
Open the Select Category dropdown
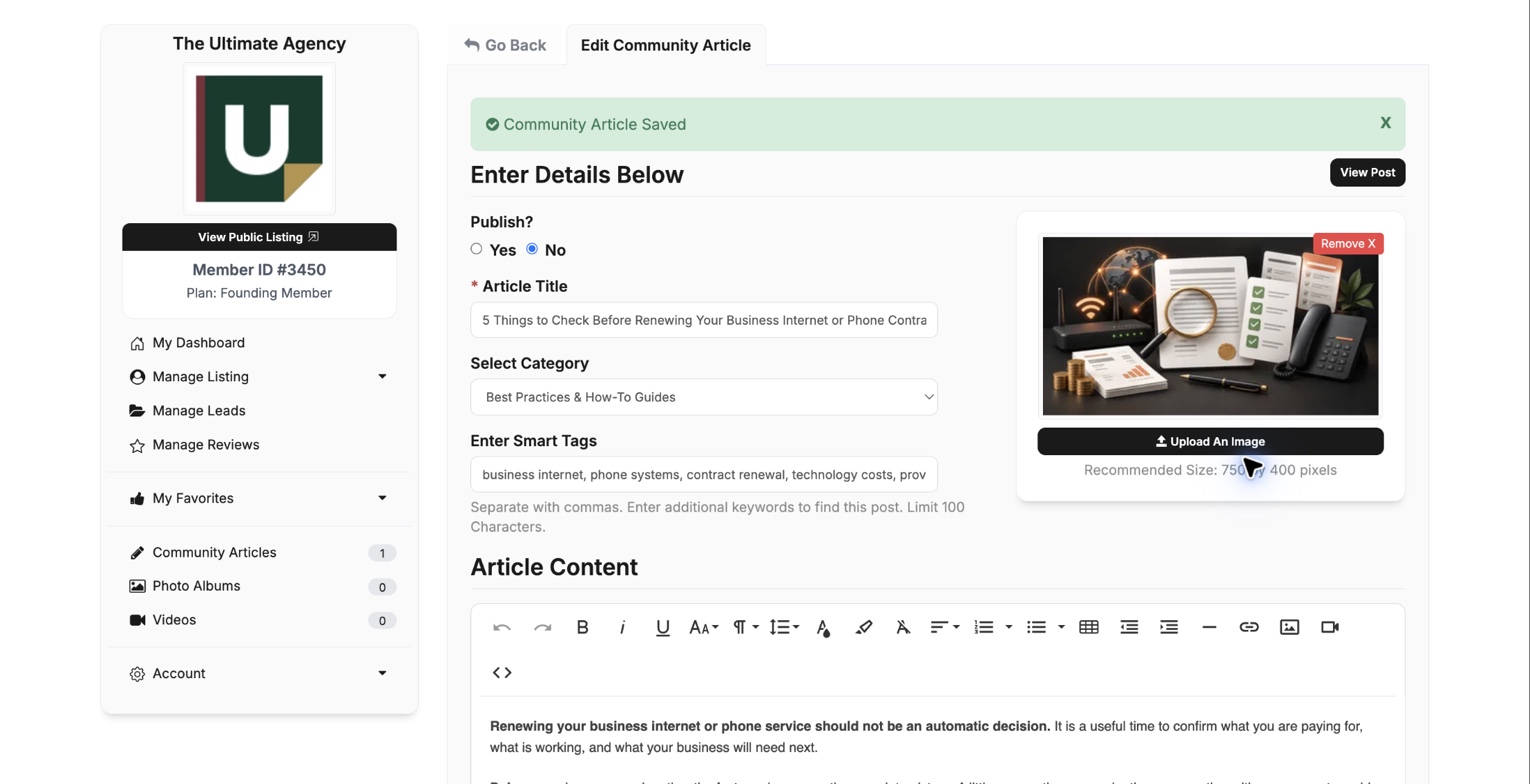click(704, 397)
